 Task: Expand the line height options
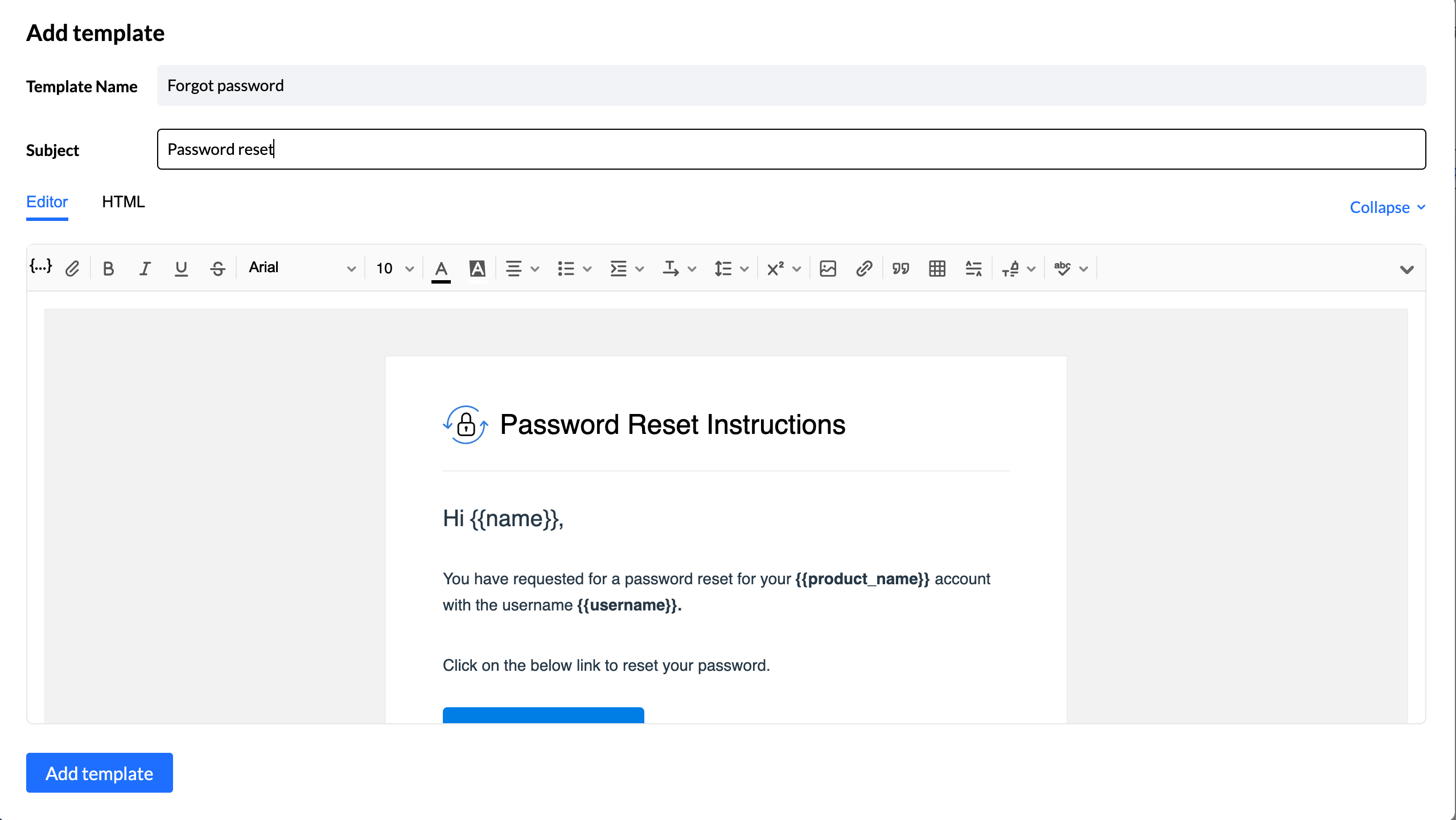coord(729,268)
